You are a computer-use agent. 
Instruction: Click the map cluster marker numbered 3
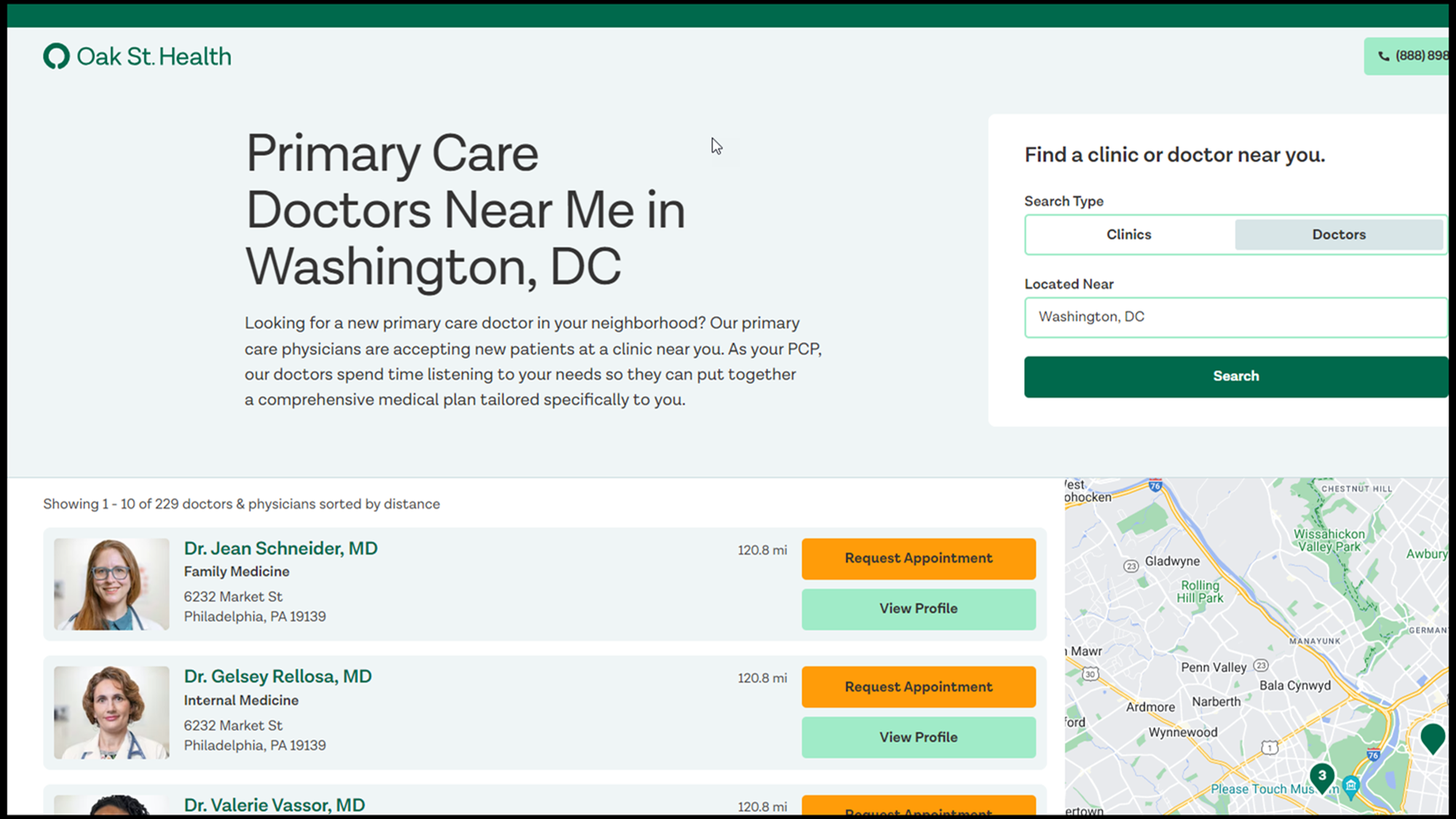[1321, 776]
